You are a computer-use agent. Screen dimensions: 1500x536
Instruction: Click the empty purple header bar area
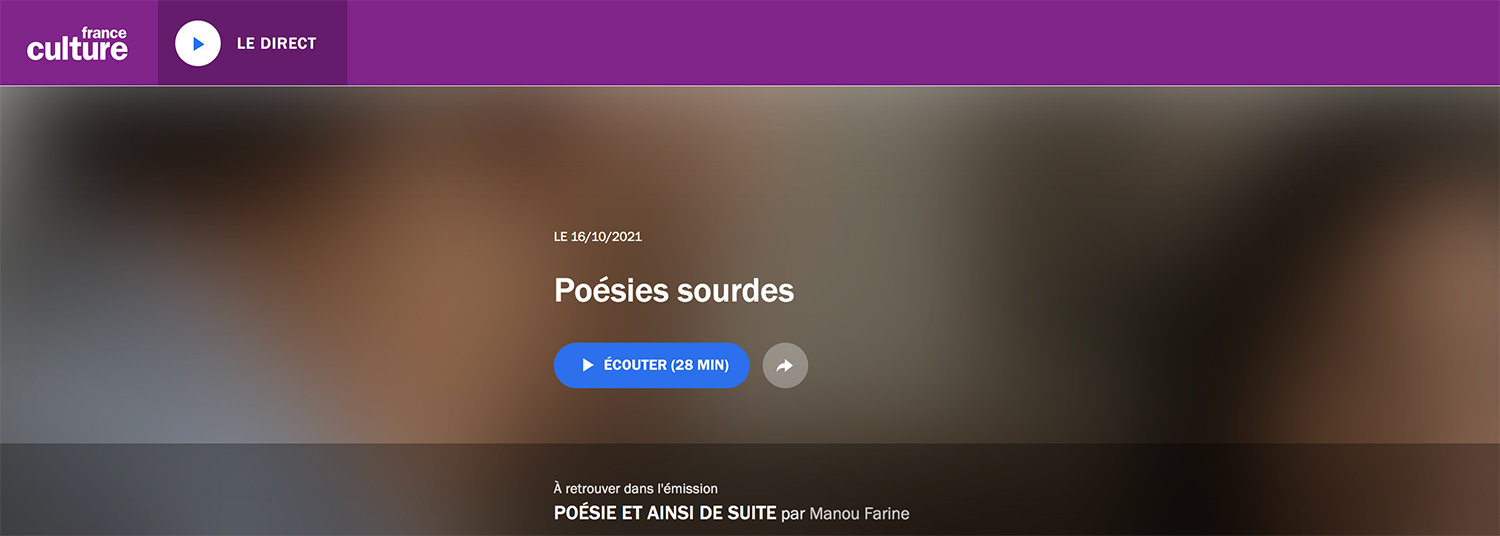pos(920,43)
